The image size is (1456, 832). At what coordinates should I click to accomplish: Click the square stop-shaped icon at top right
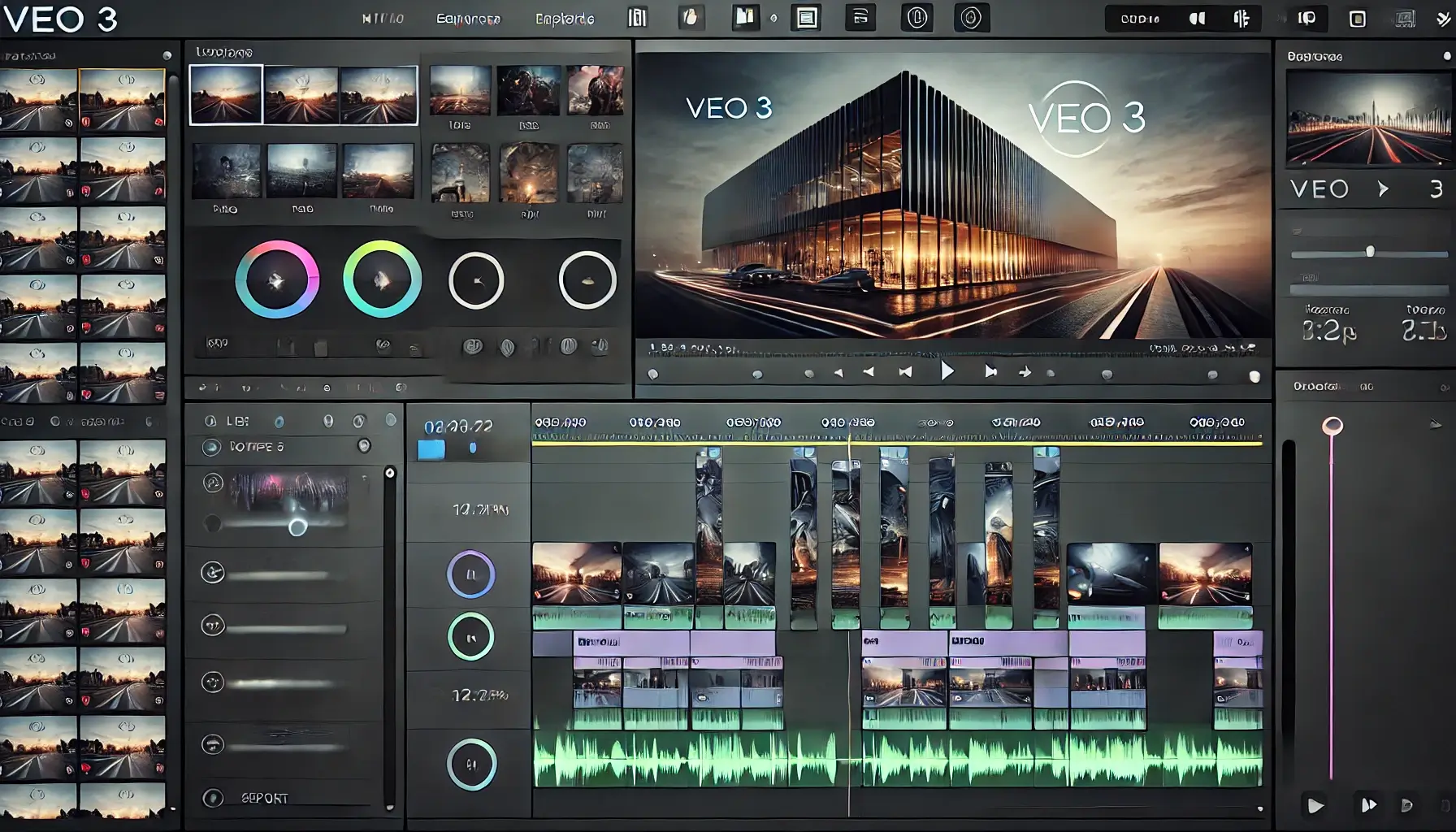tap(1358, 19)
